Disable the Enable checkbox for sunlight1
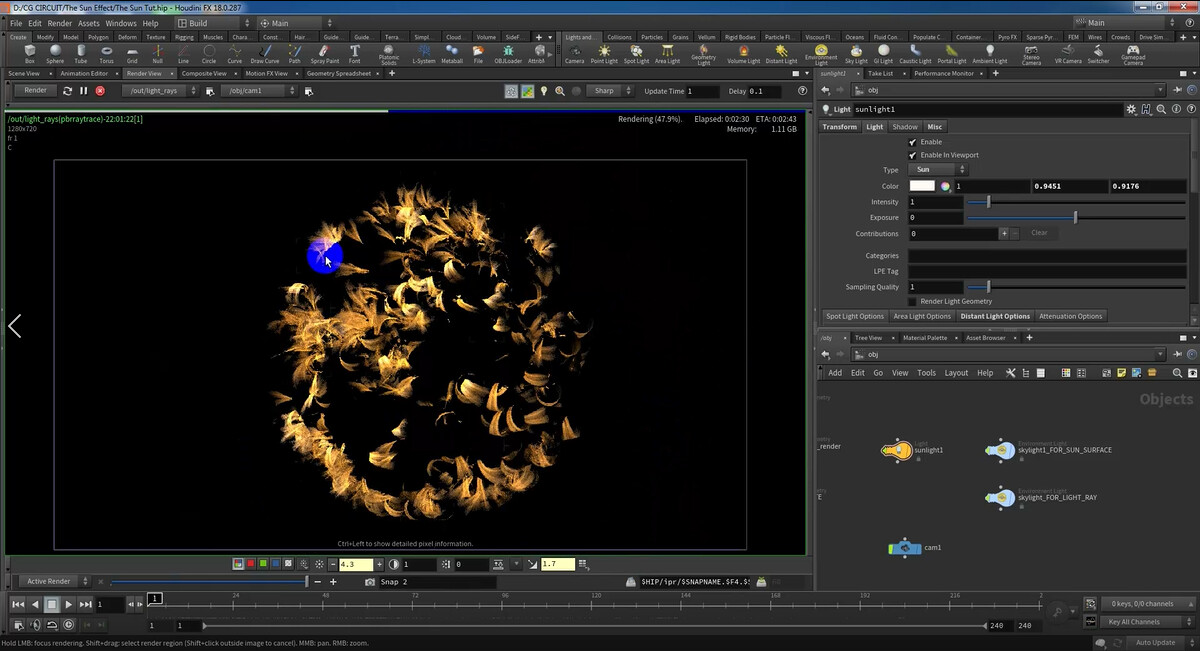1200x651 pixels. [912, 142]
